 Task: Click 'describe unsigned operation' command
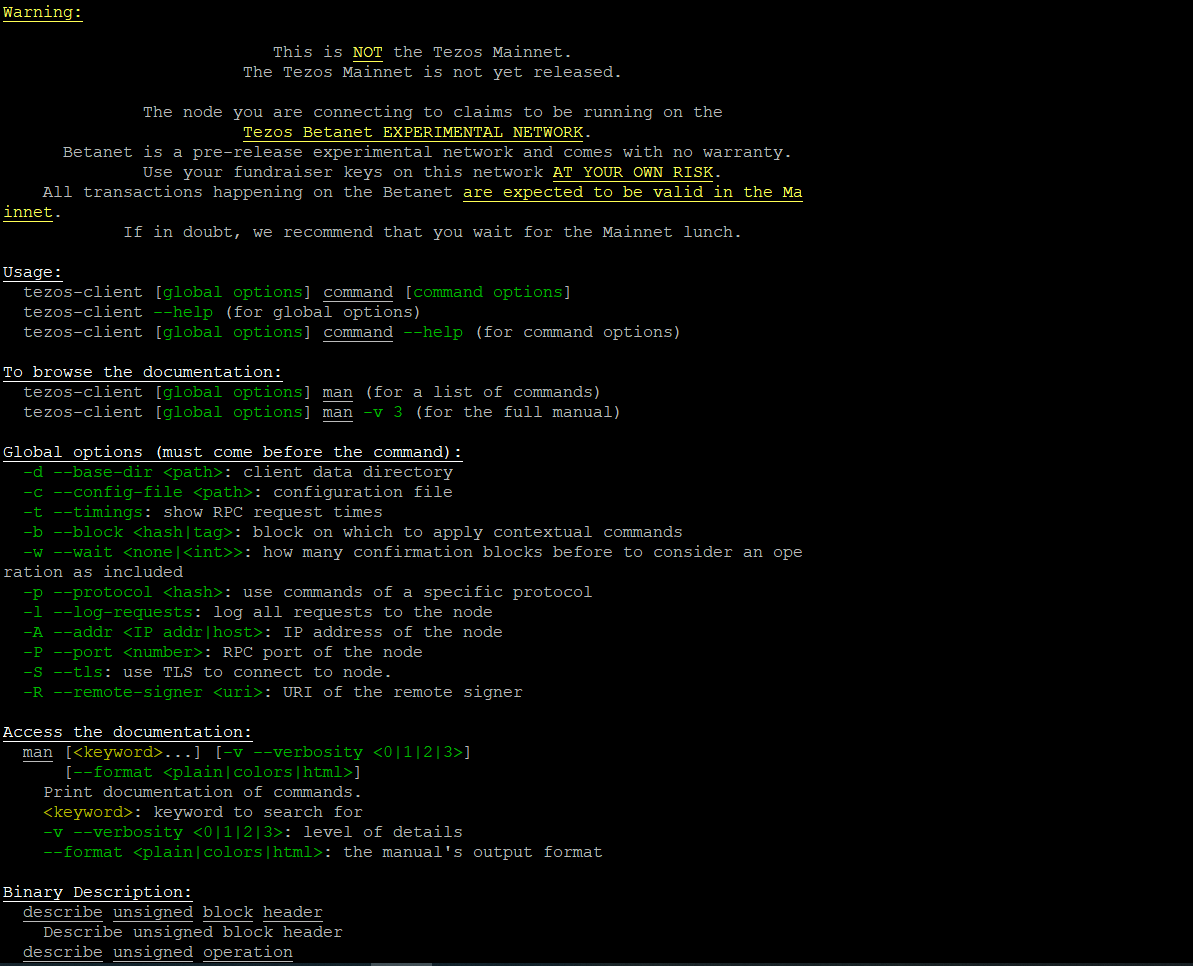157,952
